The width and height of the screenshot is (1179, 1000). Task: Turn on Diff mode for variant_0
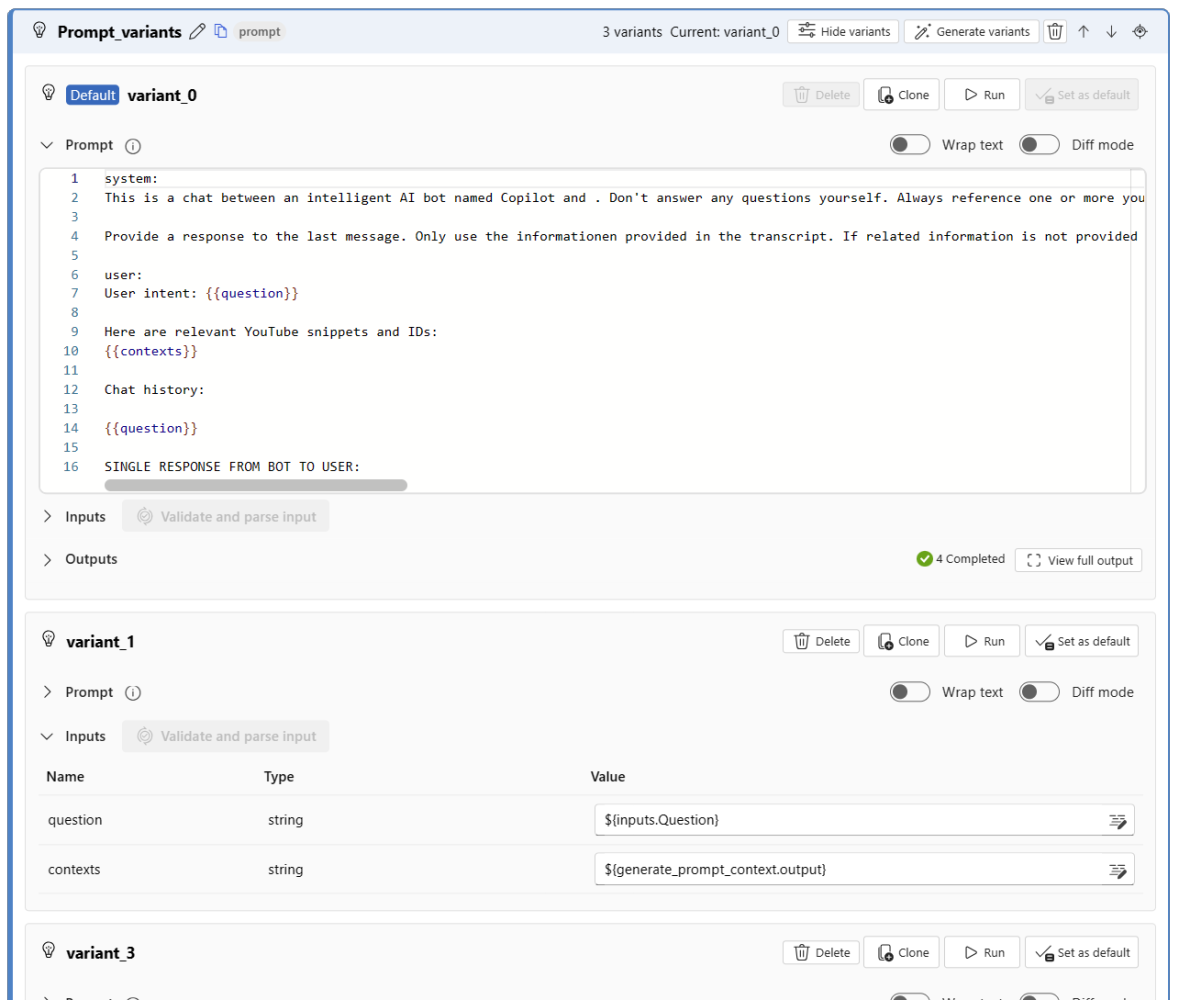point(1039,144)
